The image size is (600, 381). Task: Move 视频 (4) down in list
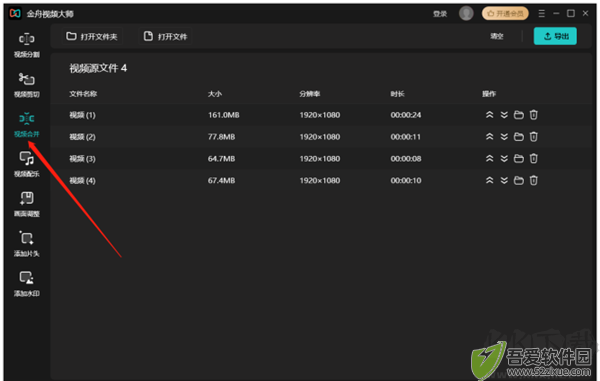504,180
